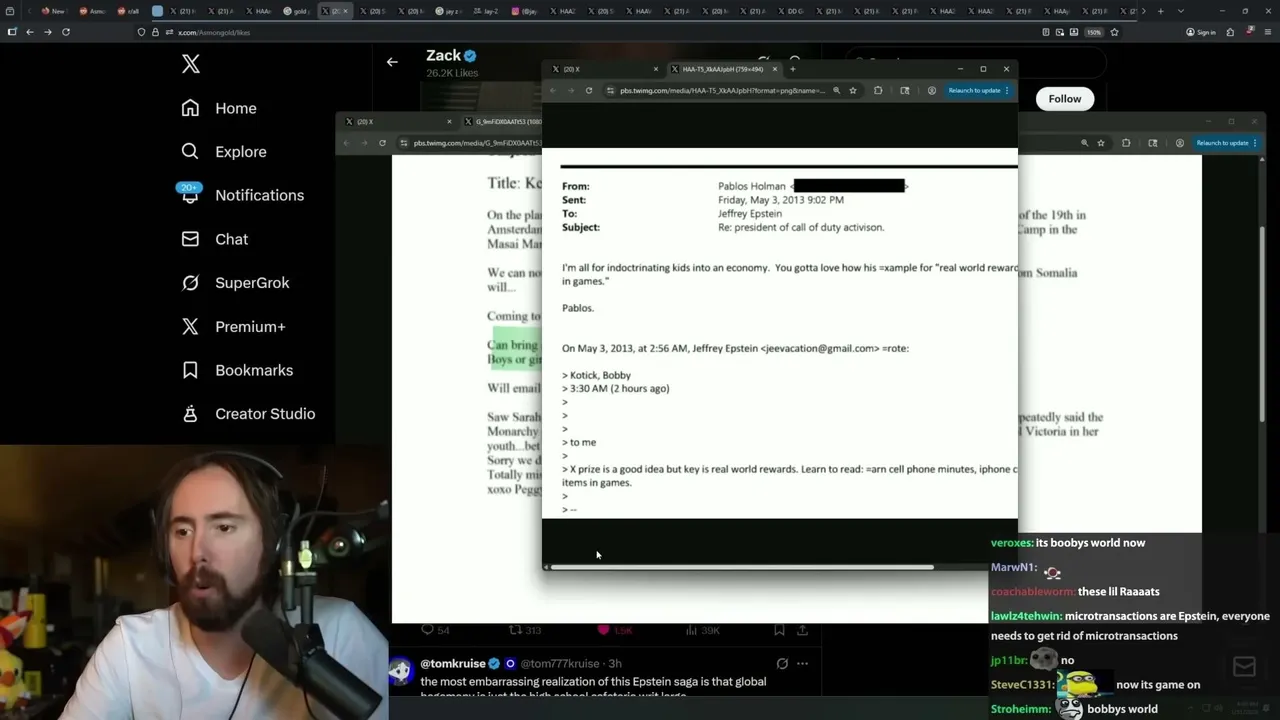This screenshot has width=1280, height=720.
Task: Reply to the post with 54 comments
Action: pos(436,630)
